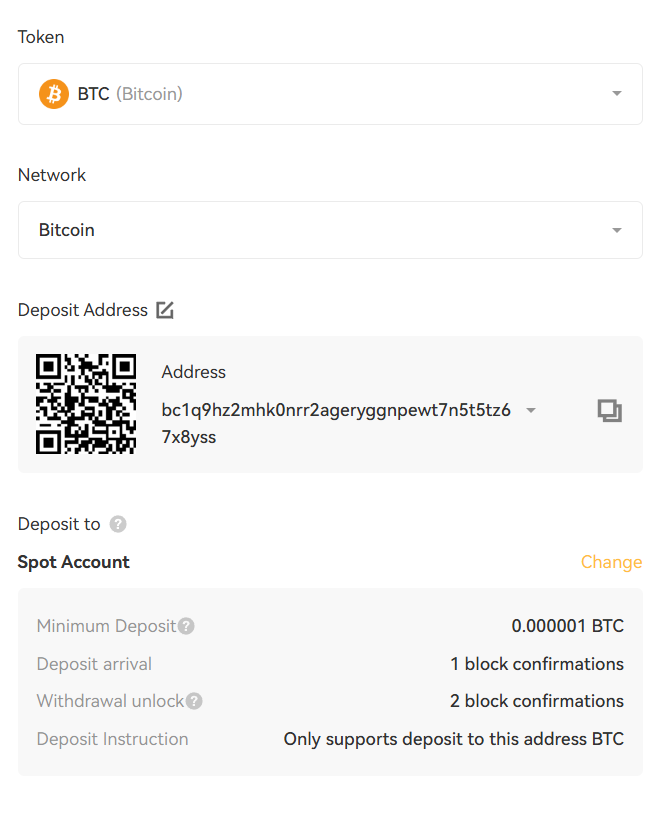Screen dimensions: 650x818
Task: Expand the Network dropdown arrow
Action: point(616,230)
